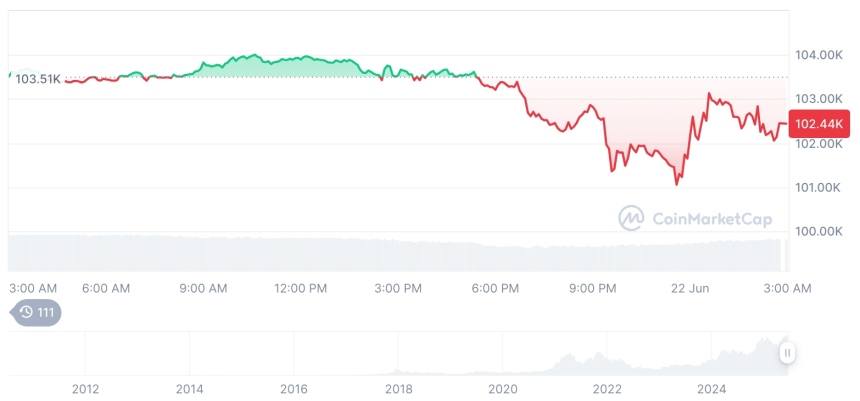Jump to 2018 on the overview timeline
The image size is (860, 401).
coord(398,388)
